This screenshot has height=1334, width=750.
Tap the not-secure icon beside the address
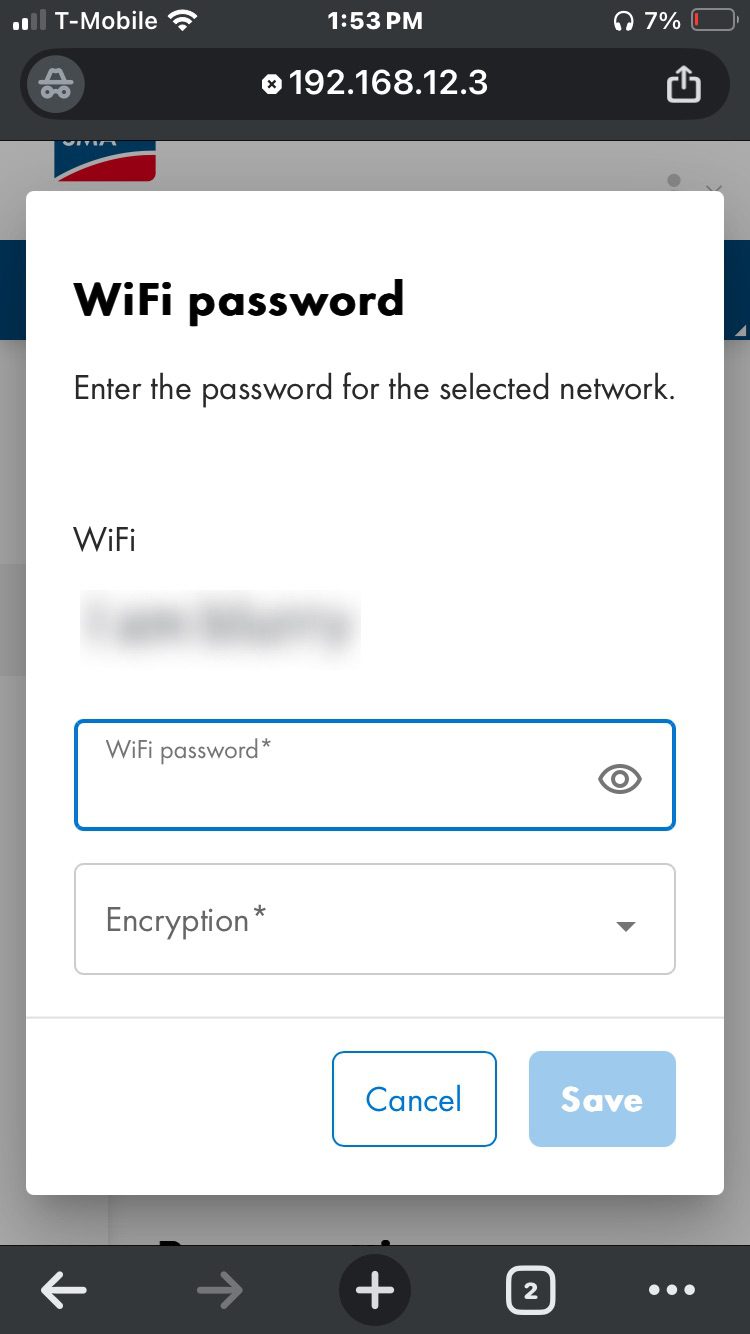click(x=271, y=84)
